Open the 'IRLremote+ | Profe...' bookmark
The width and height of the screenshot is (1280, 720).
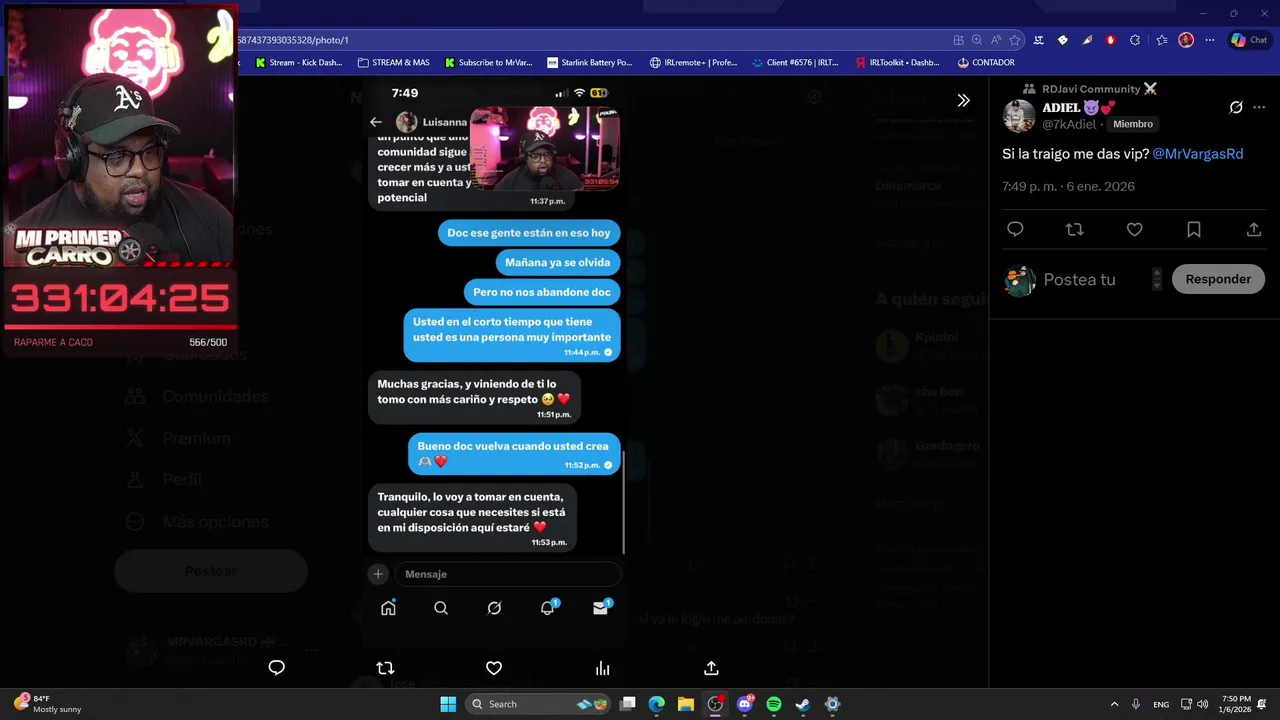pos(693,62)
